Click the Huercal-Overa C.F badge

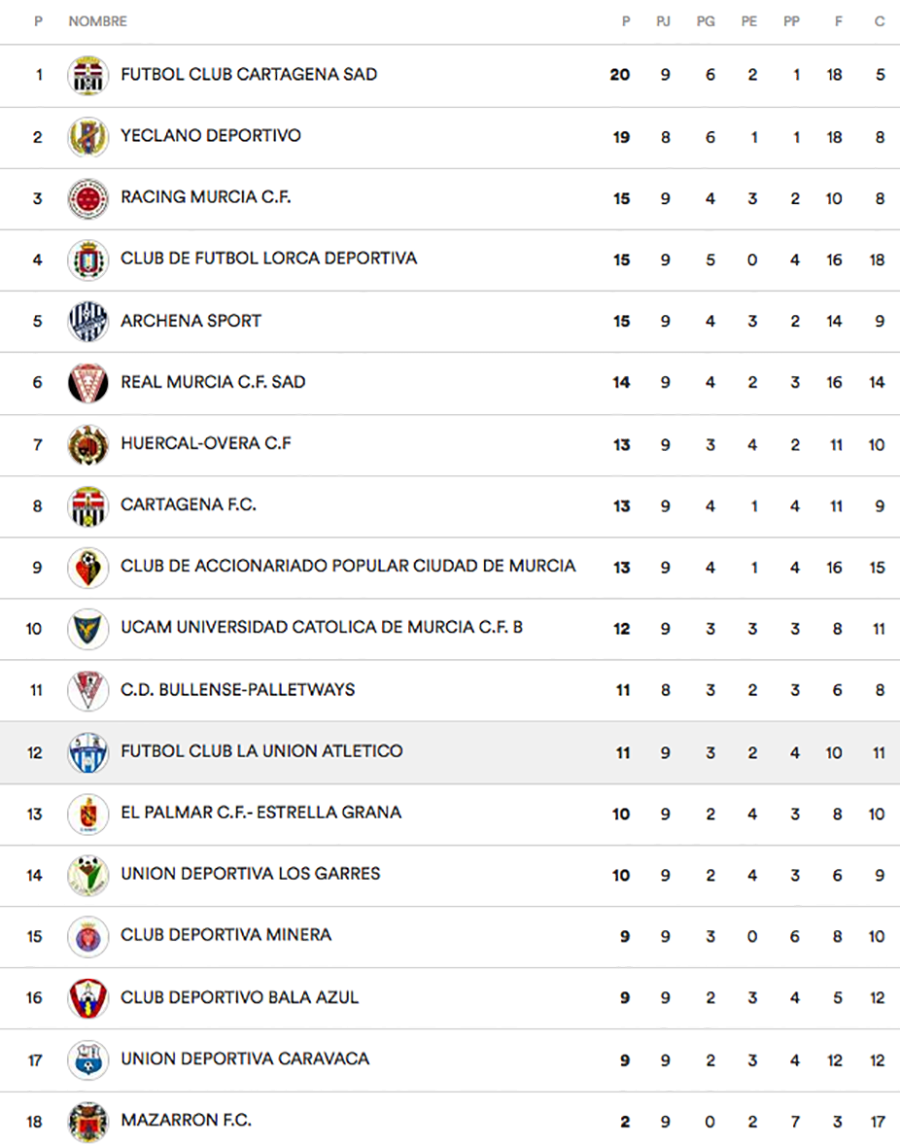pyautogui.click(x=88, y=444)
